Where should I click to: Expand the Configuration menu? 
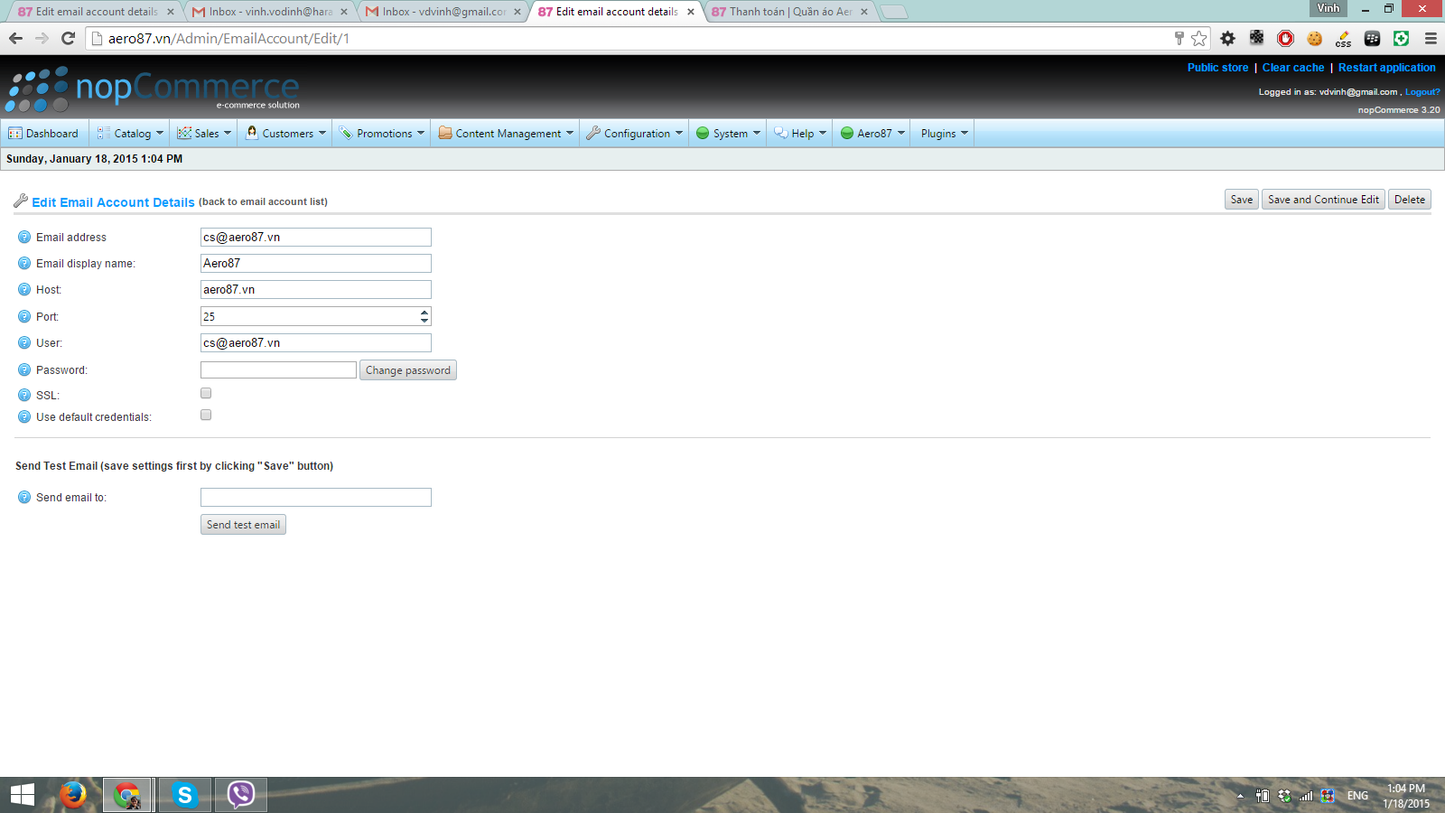[634, 133]
